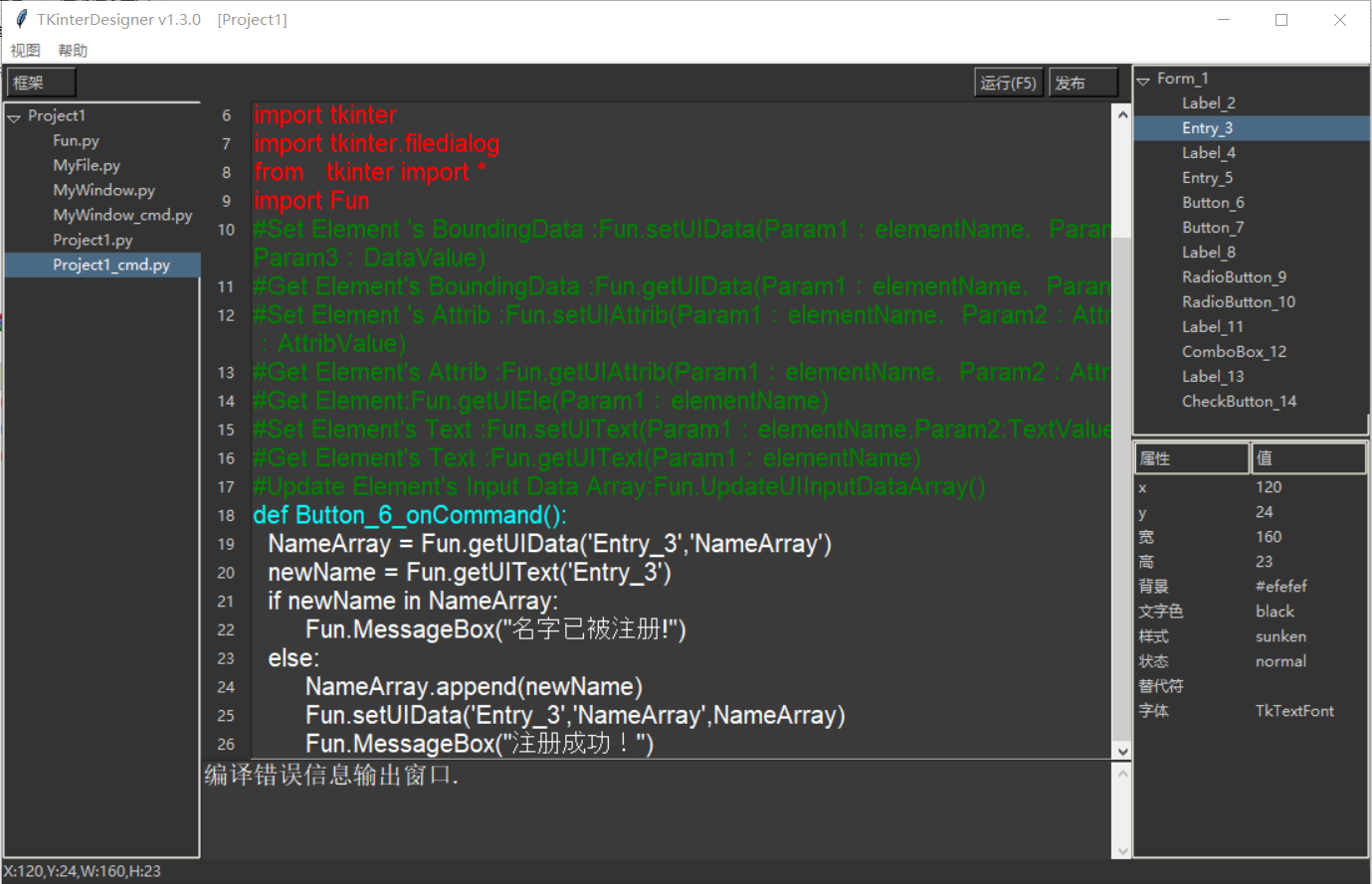Select Entry_3 in the widget tree
Viewport: 1372px width, 884px height.
[x=1252, y=128]
